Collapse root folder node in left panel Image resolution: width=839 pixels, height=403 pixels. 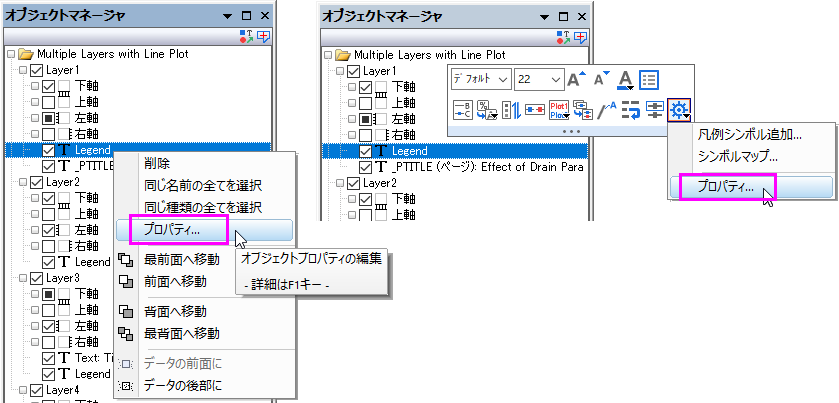pos(11,54)
